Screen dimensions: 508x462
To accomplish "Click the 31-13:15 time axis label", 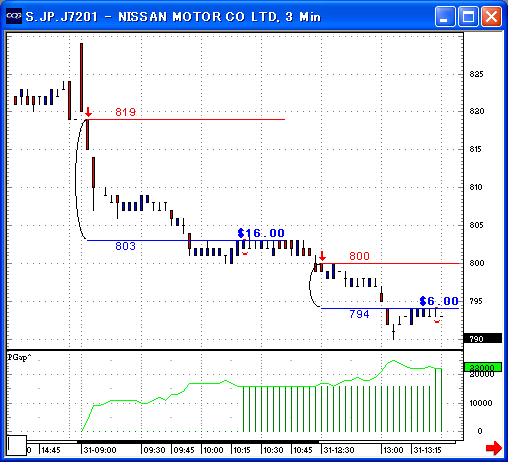I will (x=427, y=450).
